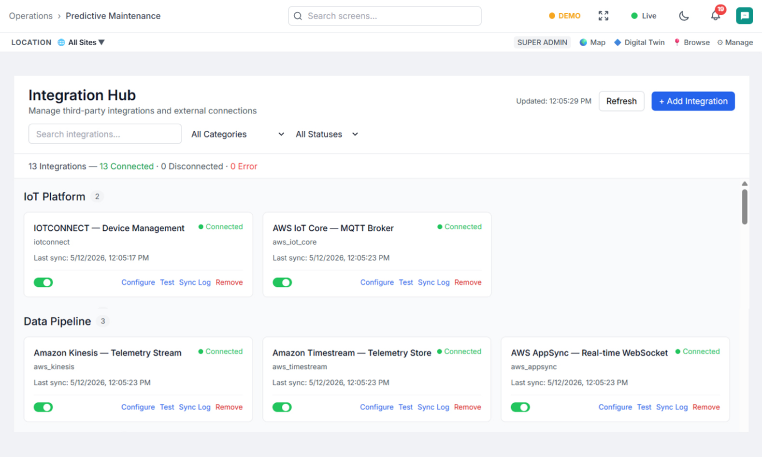
Task: Remove the IOTCONNECT integration
Action: pyautogui.click(x=229, y=282)
